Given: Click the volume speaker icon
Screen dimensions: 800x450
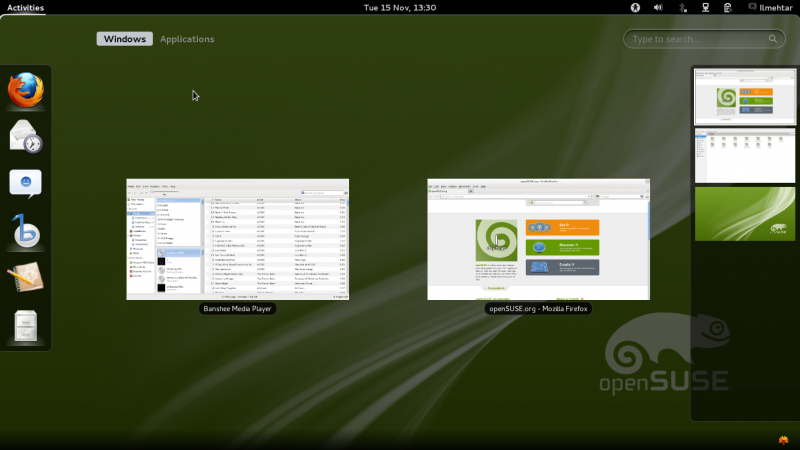Looking at the screenshot, I should tap(659, 7).
